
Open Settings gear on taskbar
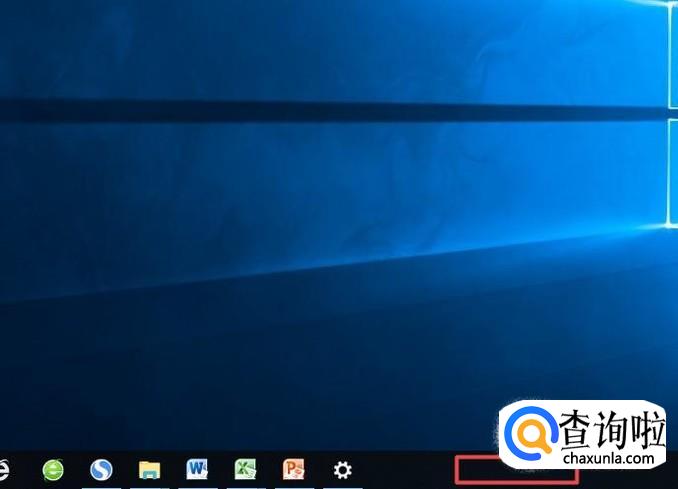click(x=342, y=470)
